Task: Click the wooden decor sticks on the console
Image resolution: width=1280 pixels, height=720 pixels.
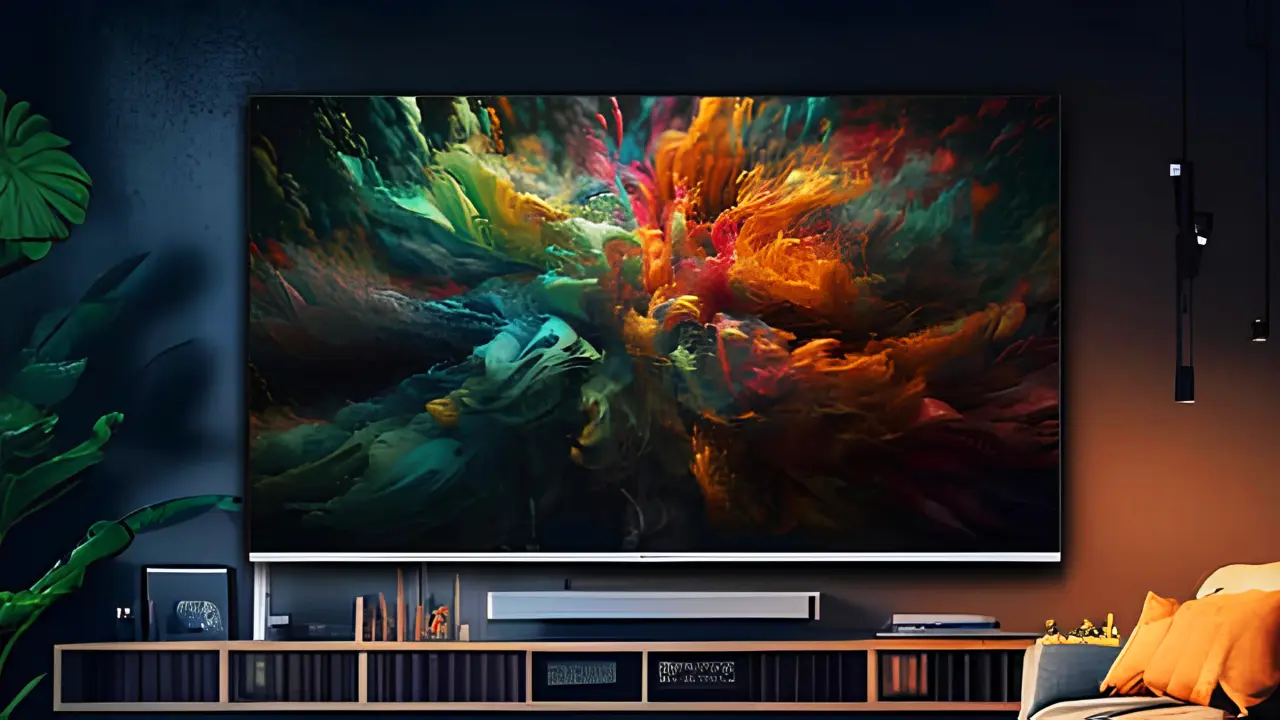Action: pyautogui.click(x=400, y=605)
